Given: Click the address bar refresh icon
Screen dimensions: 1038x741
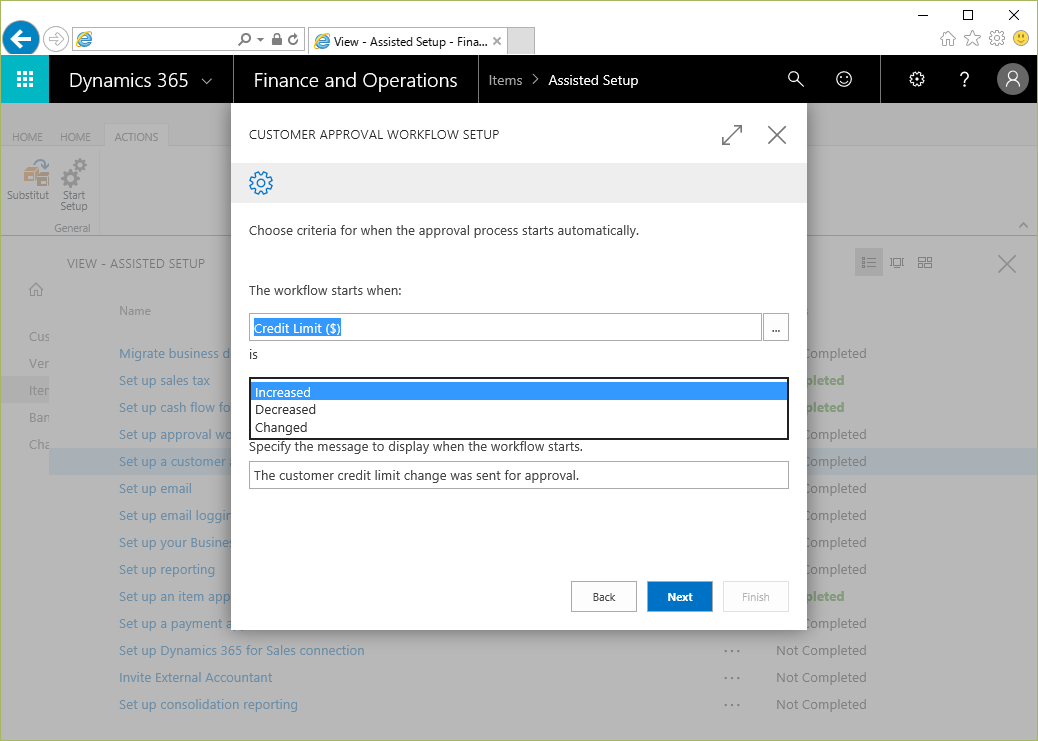Looking at the screenshot, I should (x=293, y=40).
